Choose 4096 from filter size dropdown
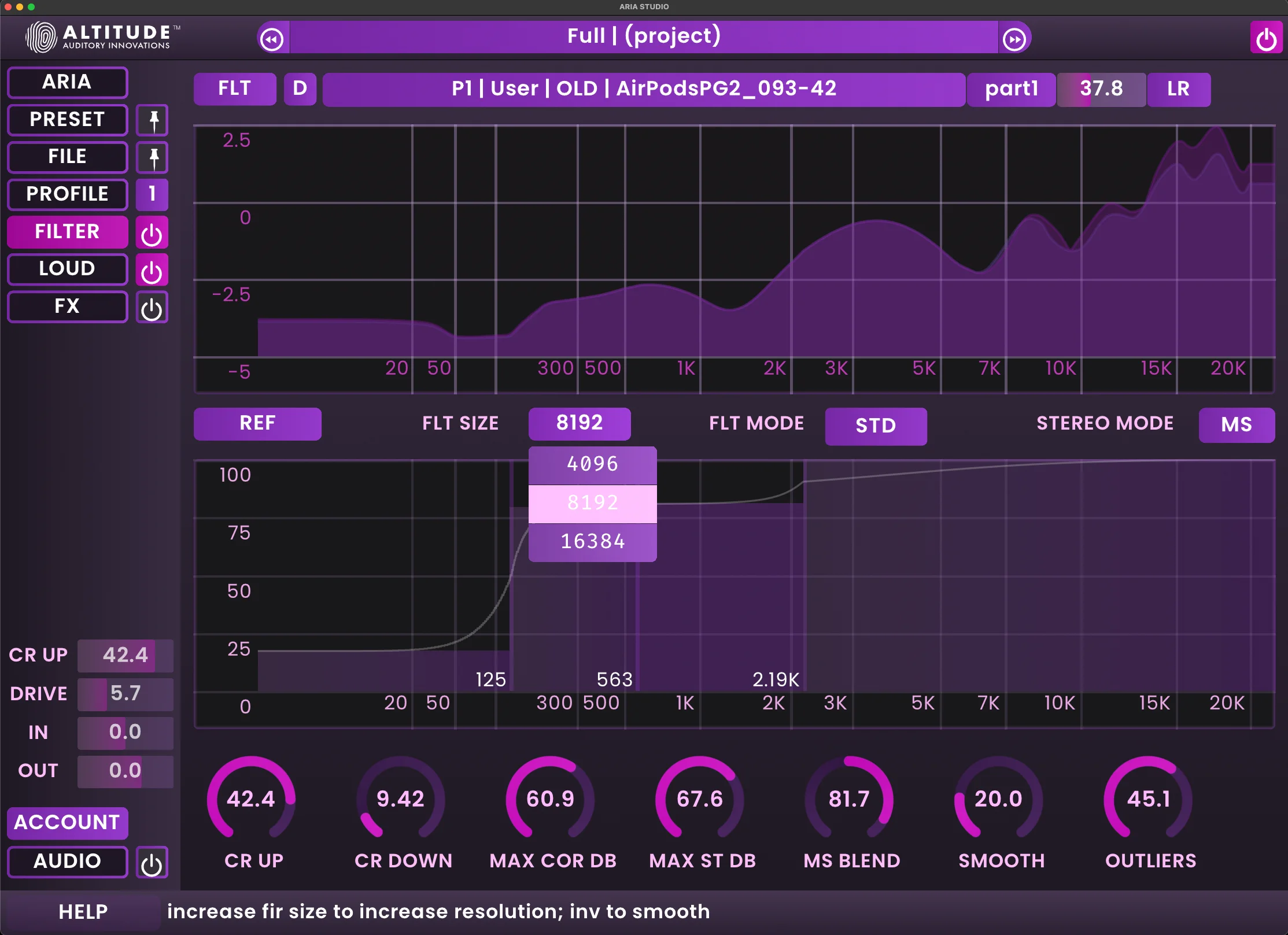1288x935 pixels. [x=592, y=464]
